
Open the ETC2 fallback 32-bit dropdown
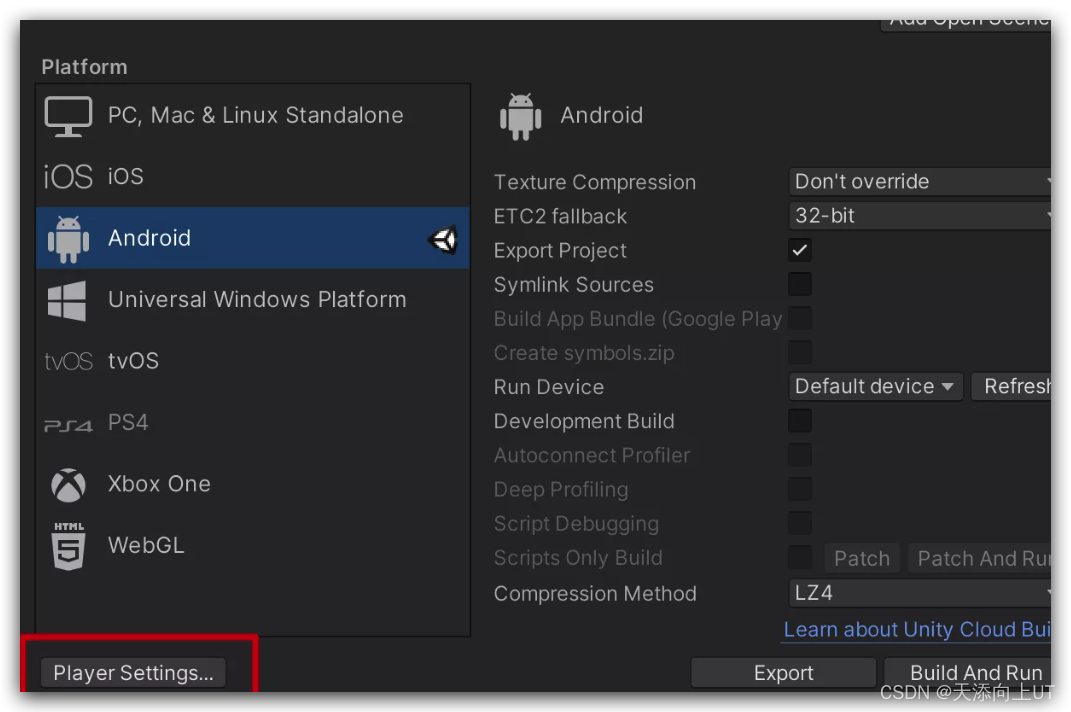tap(919, 216)
